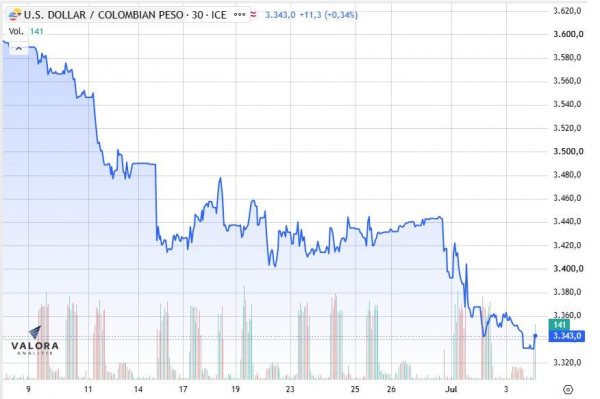The image size is (600, 399).
Task: Select the Vol. indicator label
Action: pos(16,31)
